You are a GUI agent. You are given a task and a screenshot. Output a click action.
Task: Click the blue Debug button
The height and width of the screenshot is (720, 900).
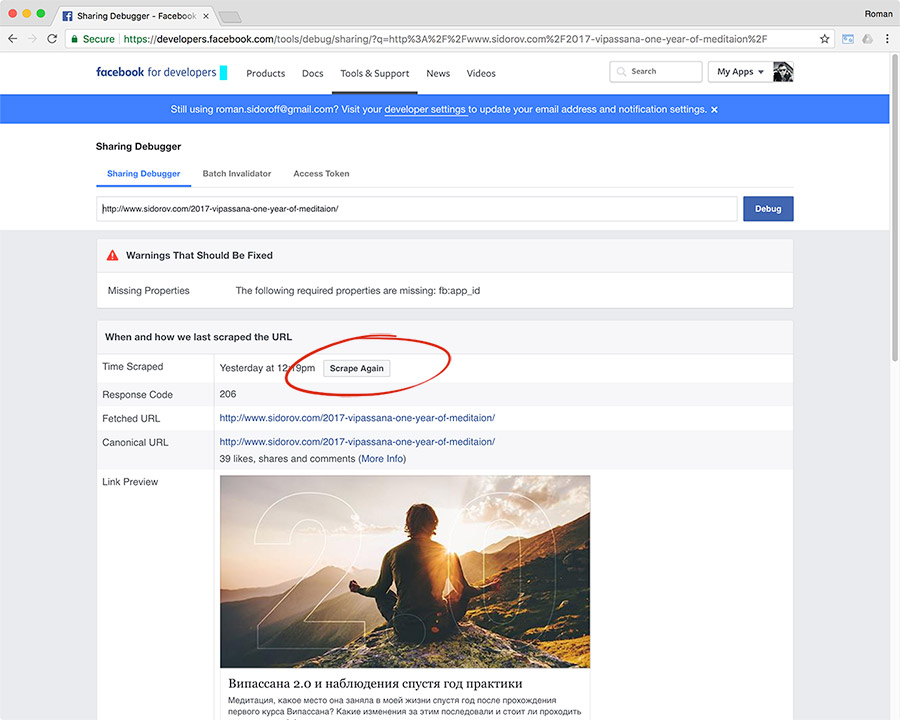[768, 209]
